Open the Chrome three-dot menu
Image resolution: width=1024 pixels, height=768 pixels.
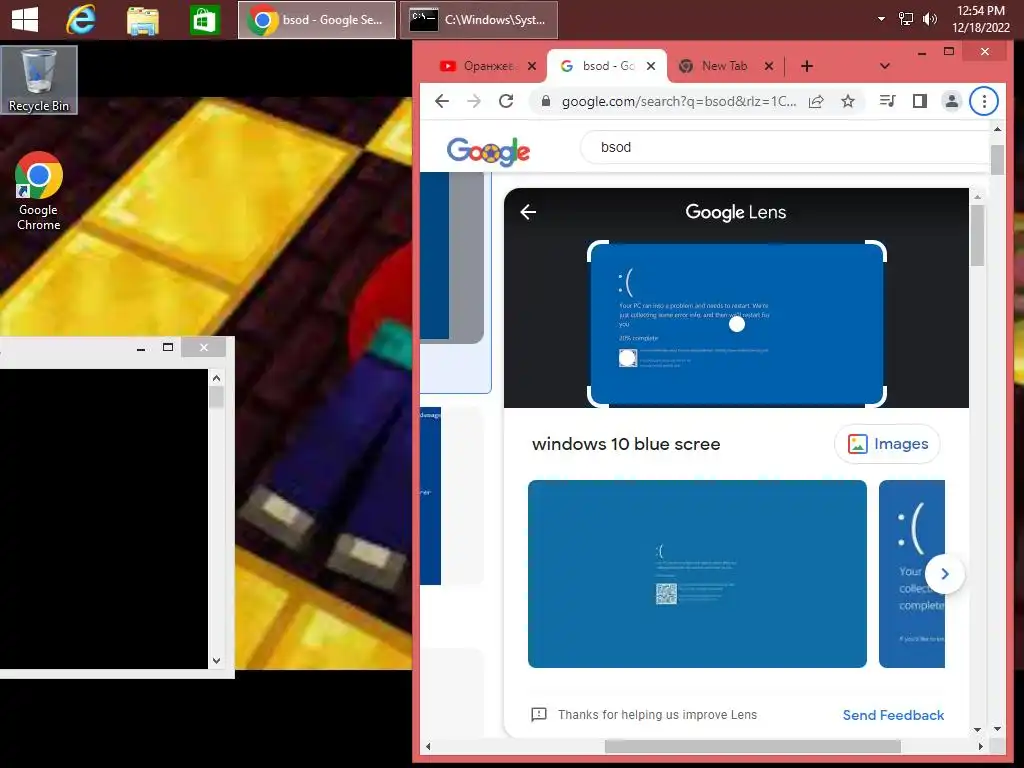point(984,101)
